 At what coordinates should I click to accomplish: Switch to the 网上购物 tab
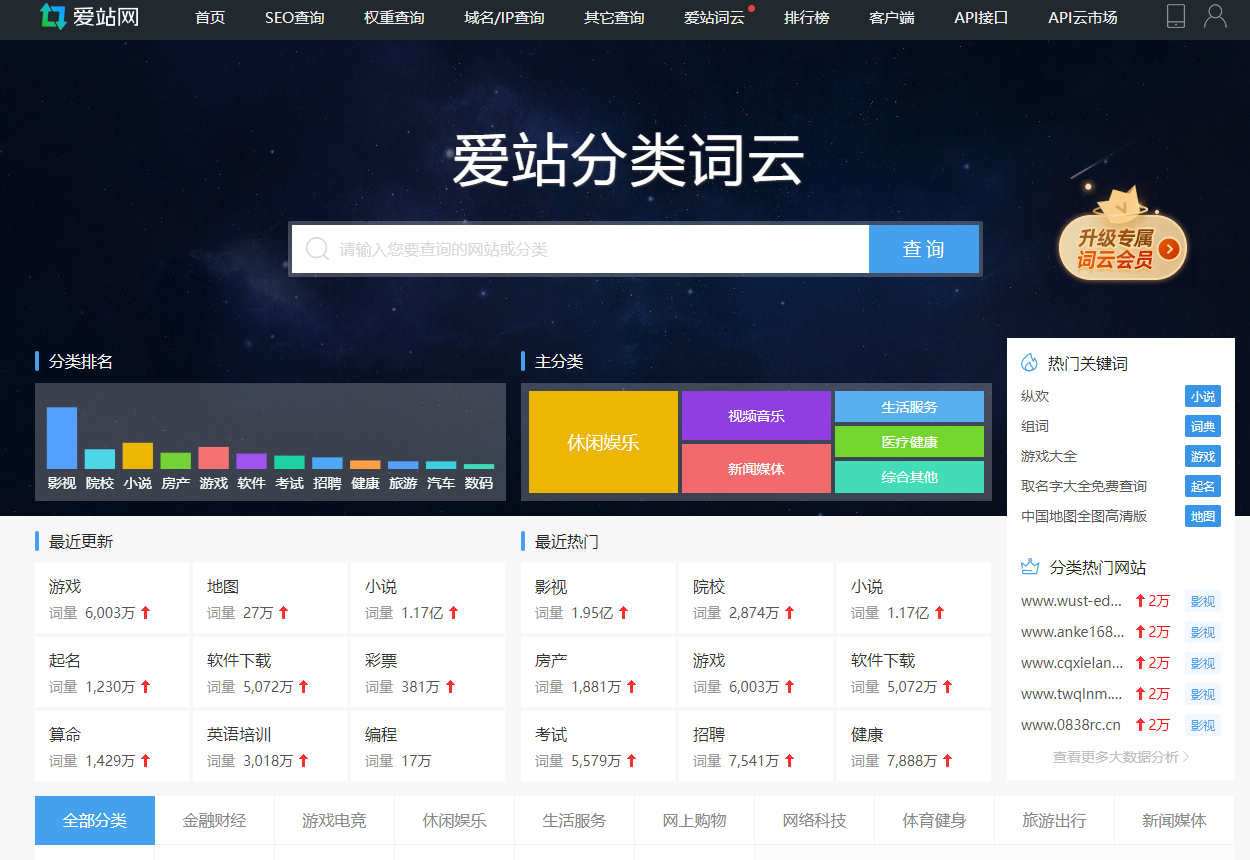pos(695,820)
